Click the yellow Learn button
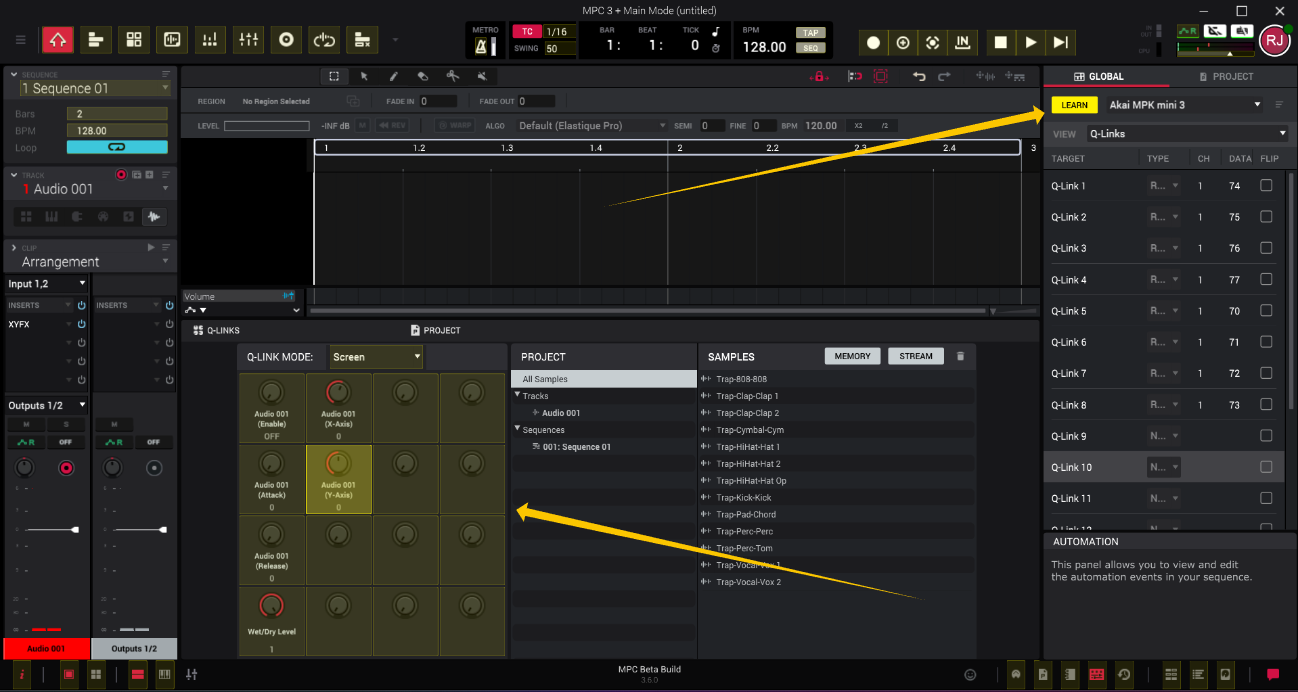 [1075, 105]
